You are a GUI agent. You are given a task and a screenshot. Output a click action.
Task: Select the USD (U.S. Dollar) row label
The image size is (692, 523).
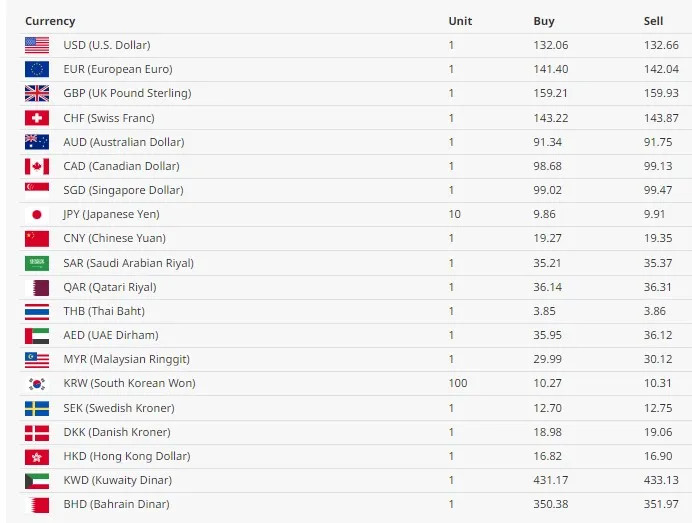pos(107,45)
